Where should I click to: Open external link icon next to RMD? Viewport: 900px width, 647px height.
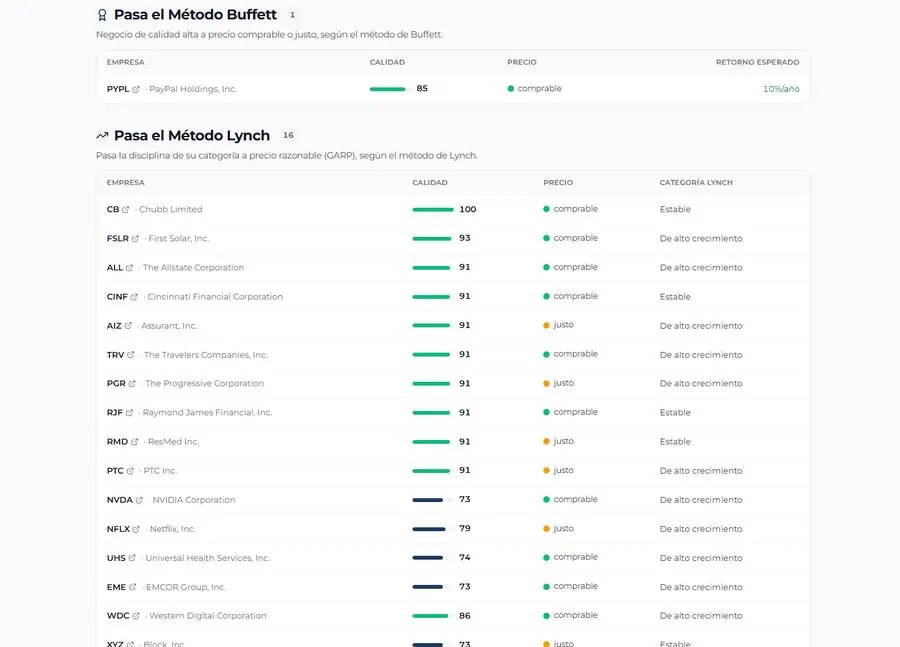(135, 442)
